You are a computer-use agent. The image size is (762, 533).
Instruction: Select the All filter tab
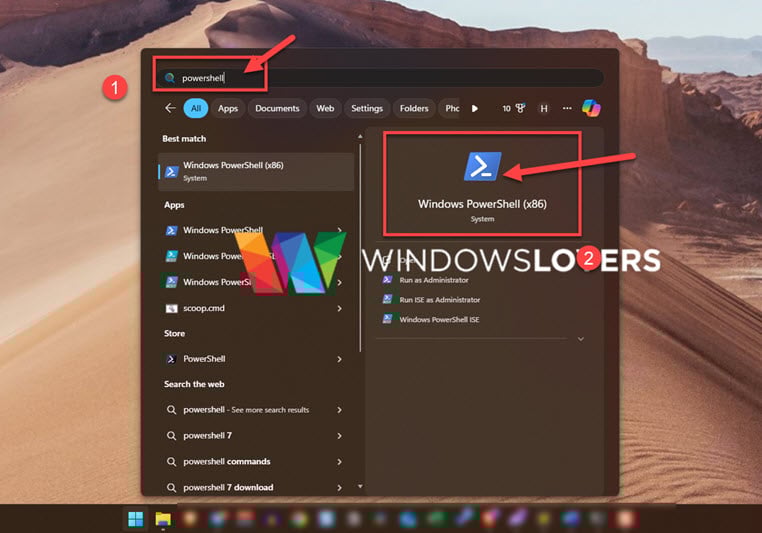click(196, 108)
